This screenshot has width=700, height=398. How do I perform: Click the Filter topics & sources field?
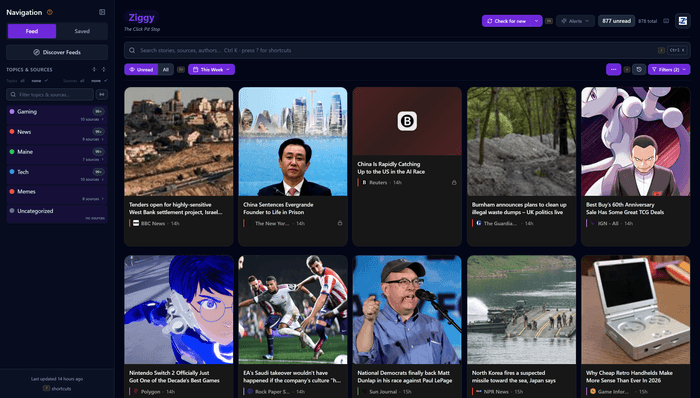pos(50,95)
